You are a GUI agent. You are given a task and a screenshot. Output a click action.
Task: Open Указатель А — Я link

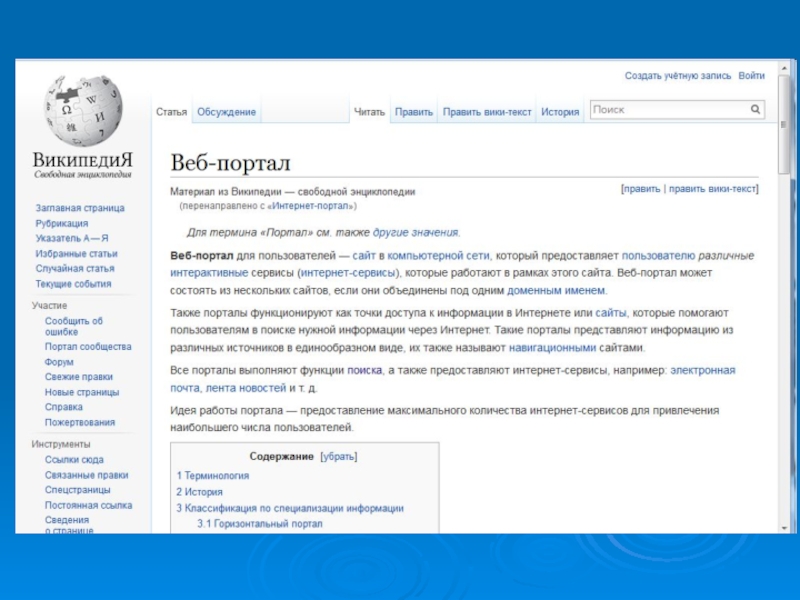[72, 238]
